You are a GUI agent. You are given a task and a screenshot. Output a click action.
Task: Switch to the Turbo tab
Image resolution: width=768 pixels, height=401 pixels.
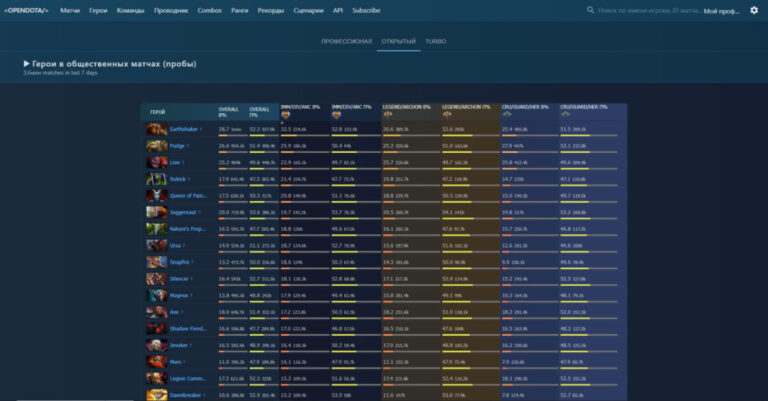435,42
